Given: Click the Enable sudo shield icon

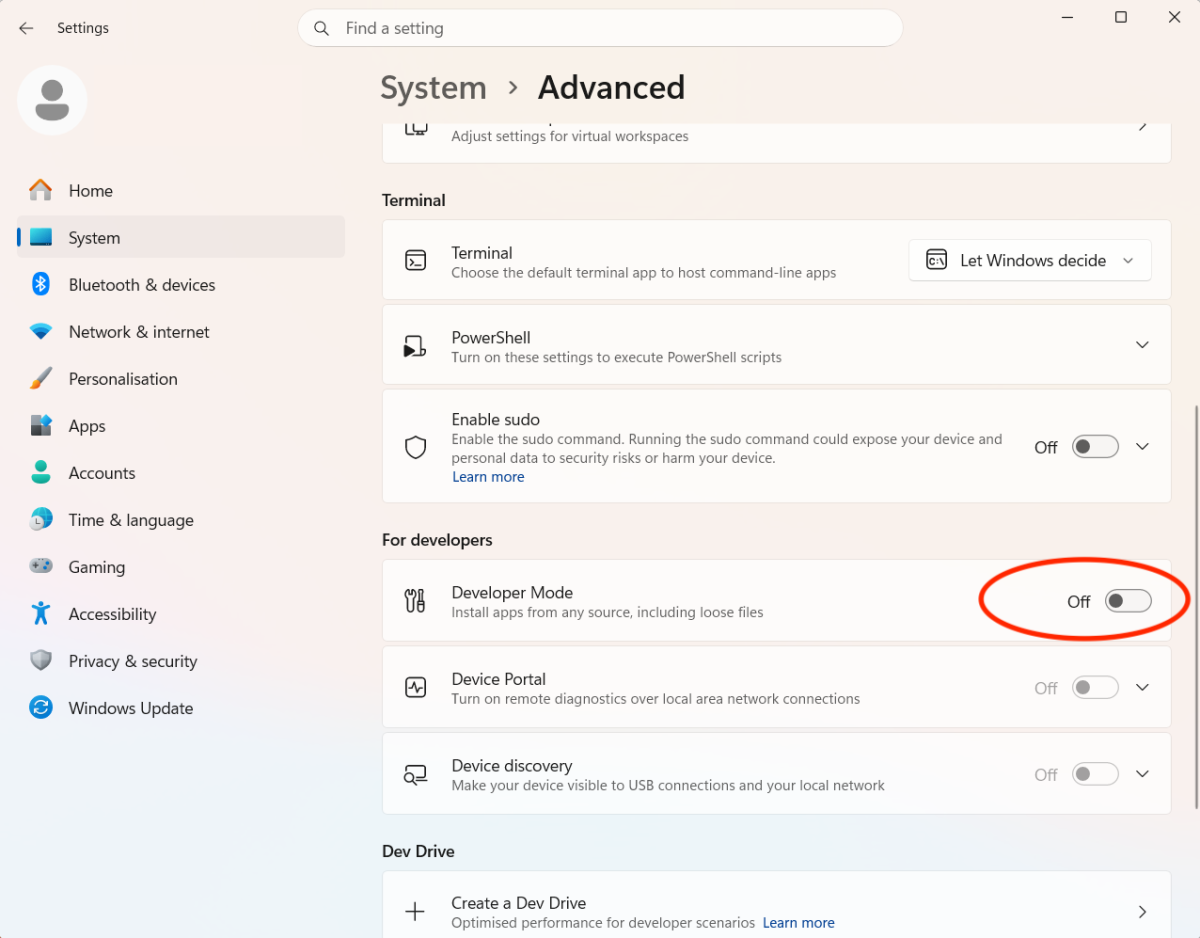Looking at the screenshot, I should [415, 447].
